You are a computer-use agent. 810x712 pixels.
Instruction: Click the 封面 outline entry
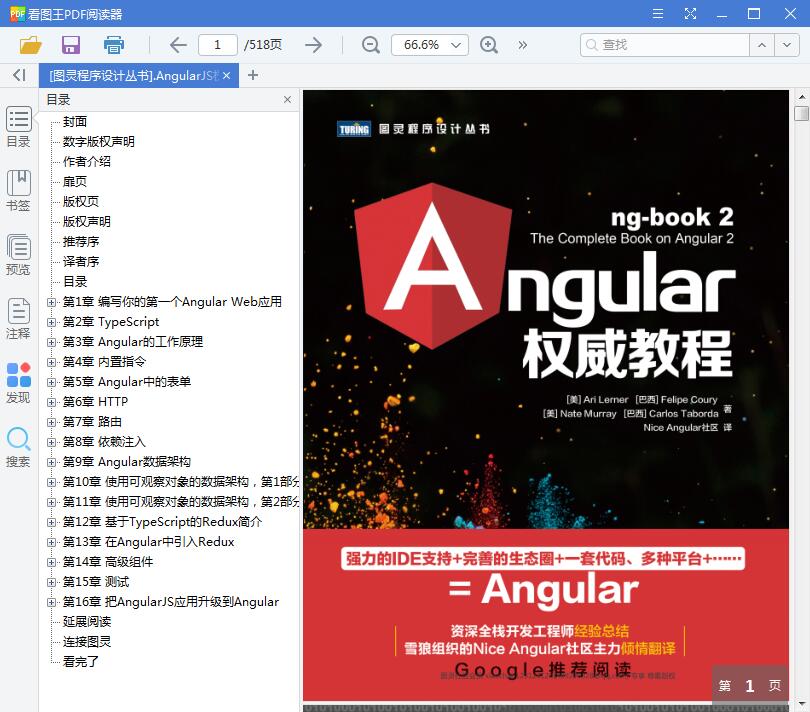click(x=75, y=121)
